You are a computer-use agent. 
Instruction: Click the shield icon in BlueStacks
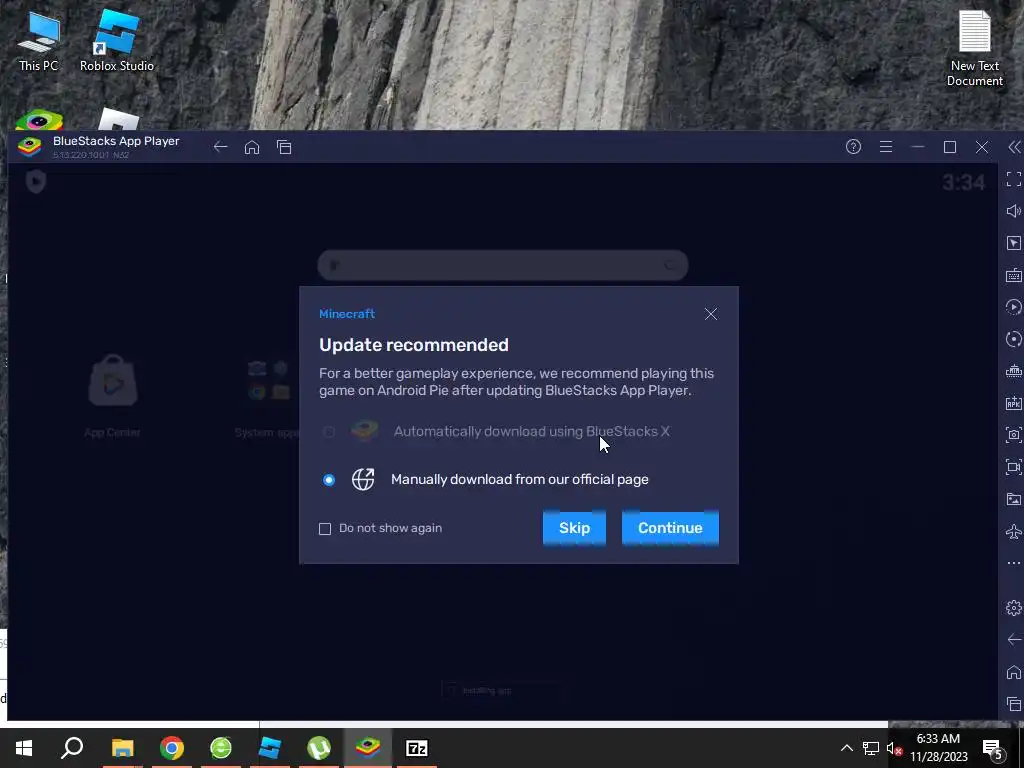(36, 182)
